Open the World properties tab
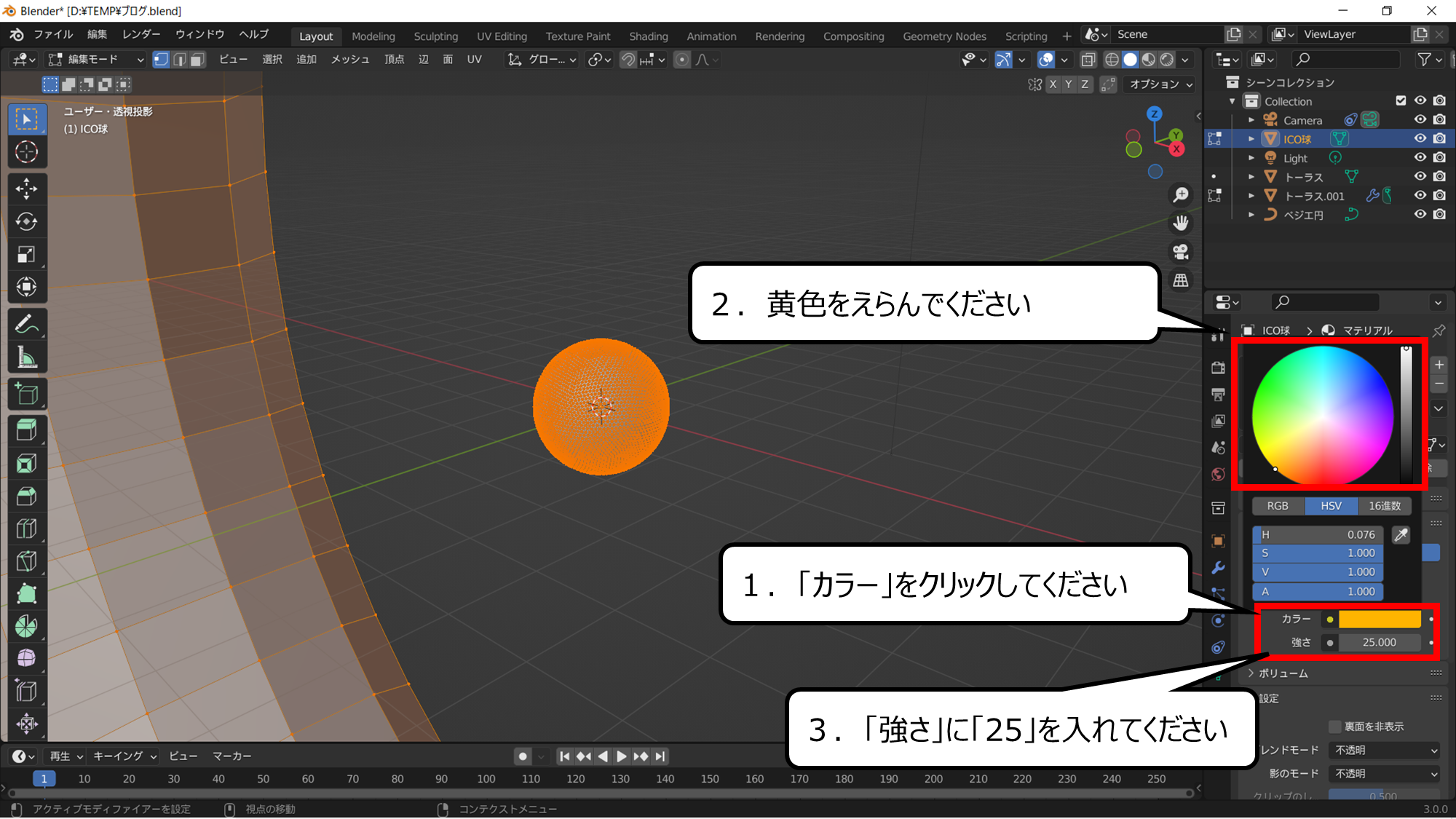The image size is (1456, 819). 1218,475
